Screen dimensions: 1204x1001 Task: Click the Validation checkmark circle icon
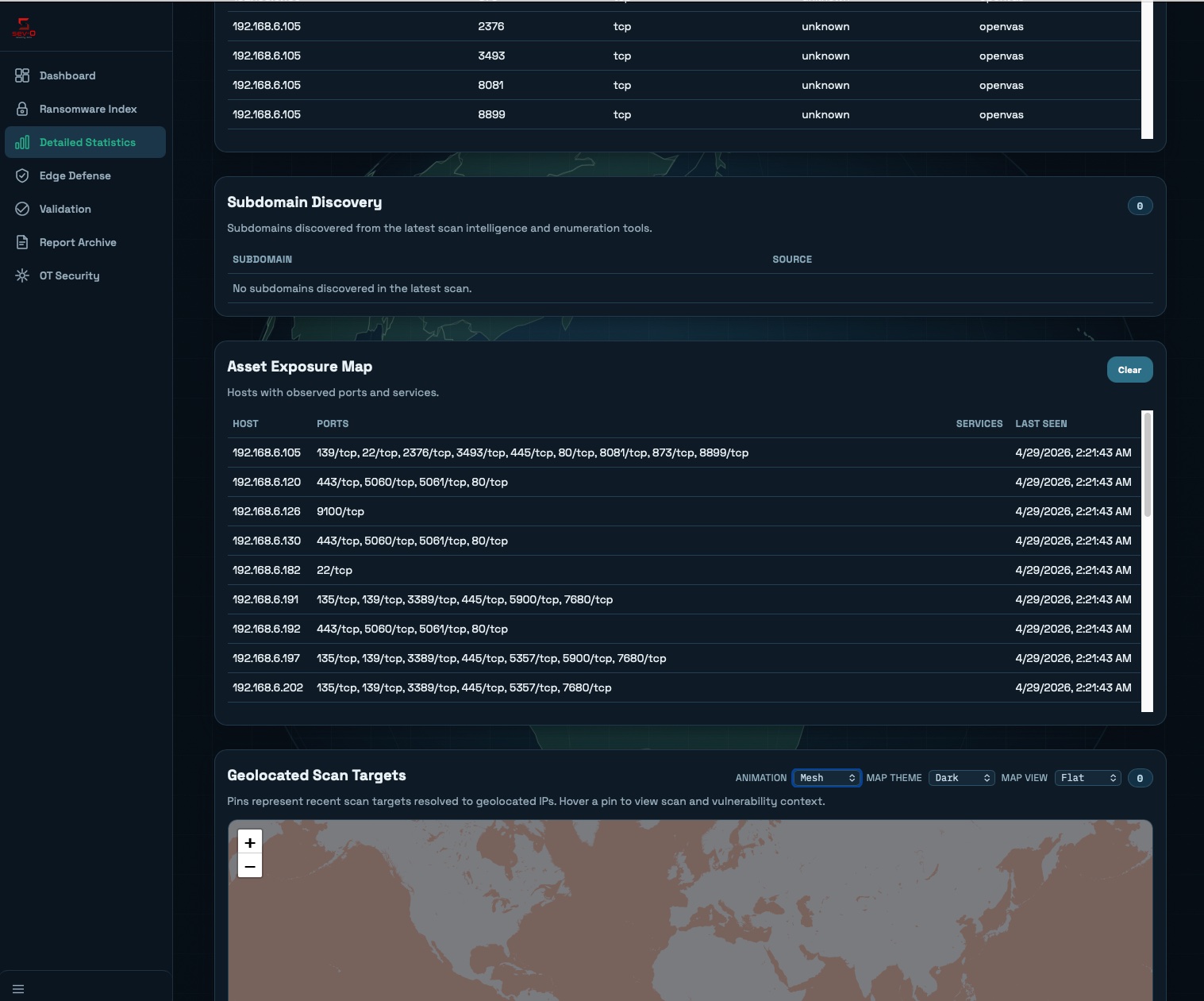point(22,209)
